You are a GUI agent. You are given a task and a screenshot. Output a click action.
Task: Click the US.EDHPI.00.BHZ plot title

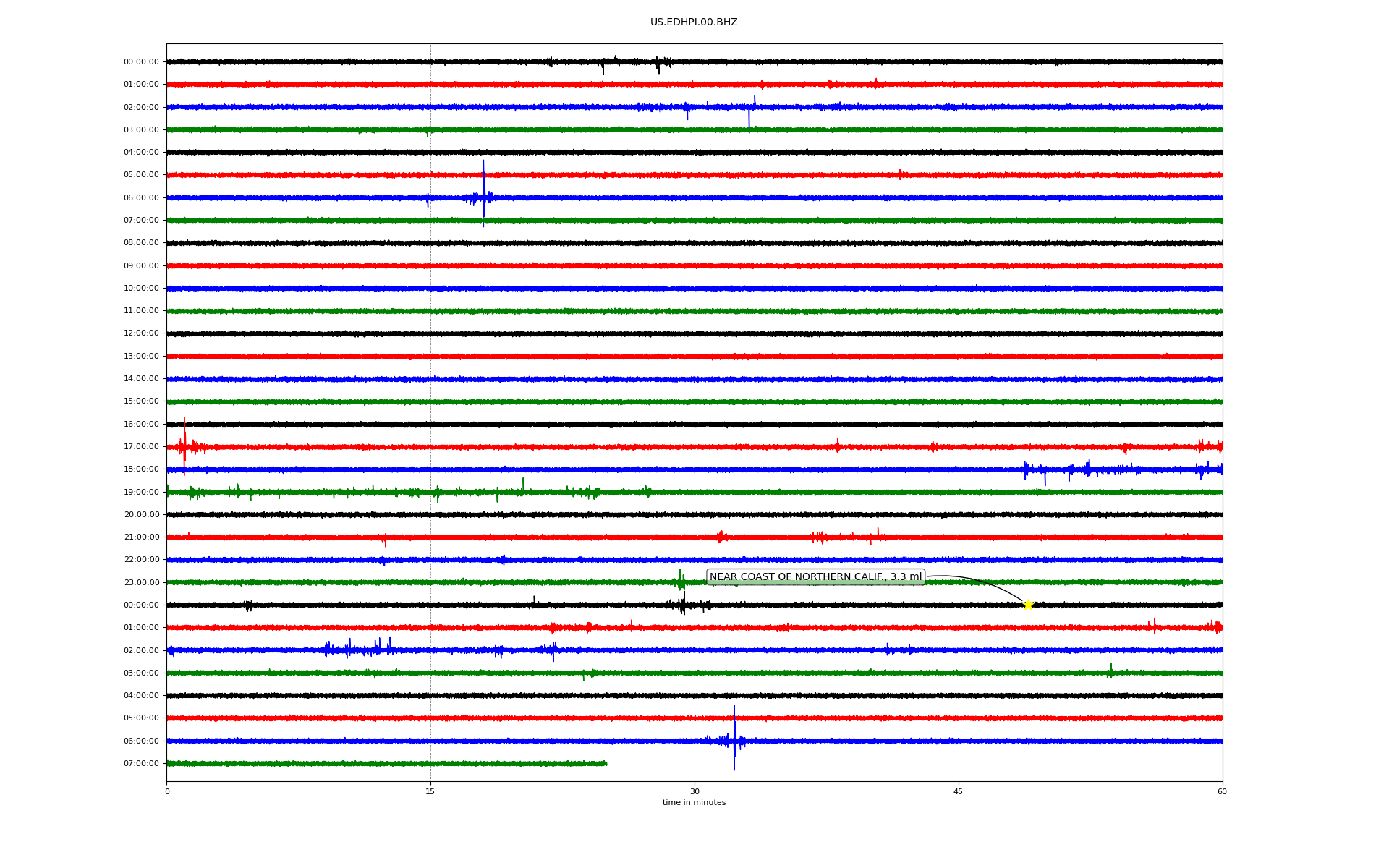[x=694, y=22]
